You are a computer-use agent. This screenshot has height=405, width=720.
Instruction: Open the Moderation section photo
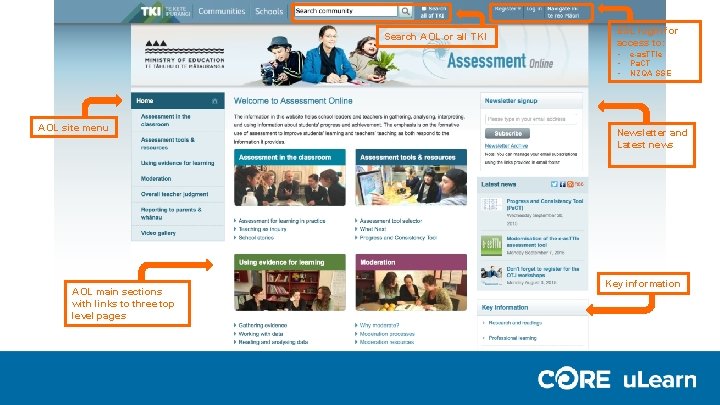tap(411, 290)
